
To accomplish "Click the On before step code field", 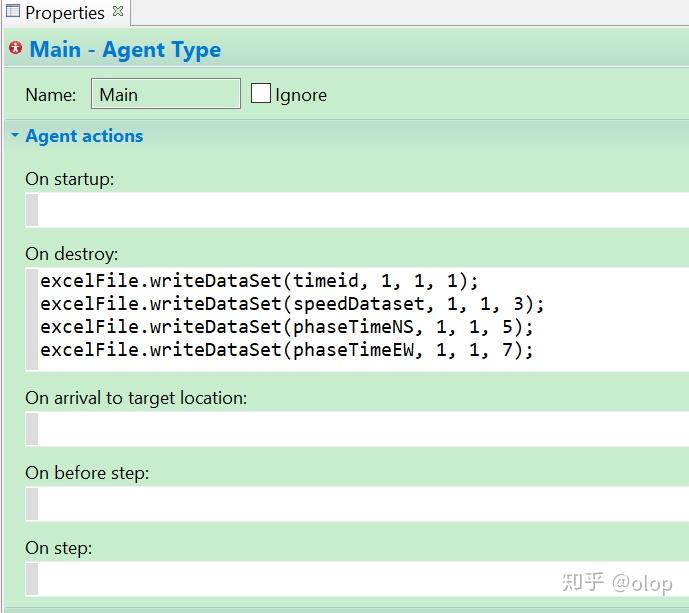I will pos(360,503).
